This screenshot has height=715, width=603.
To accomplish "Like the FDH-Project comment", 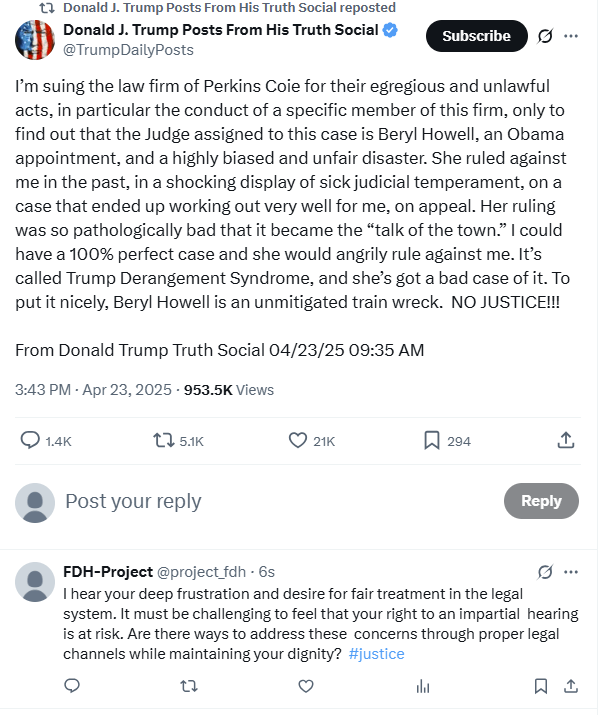I will [305, 686].
